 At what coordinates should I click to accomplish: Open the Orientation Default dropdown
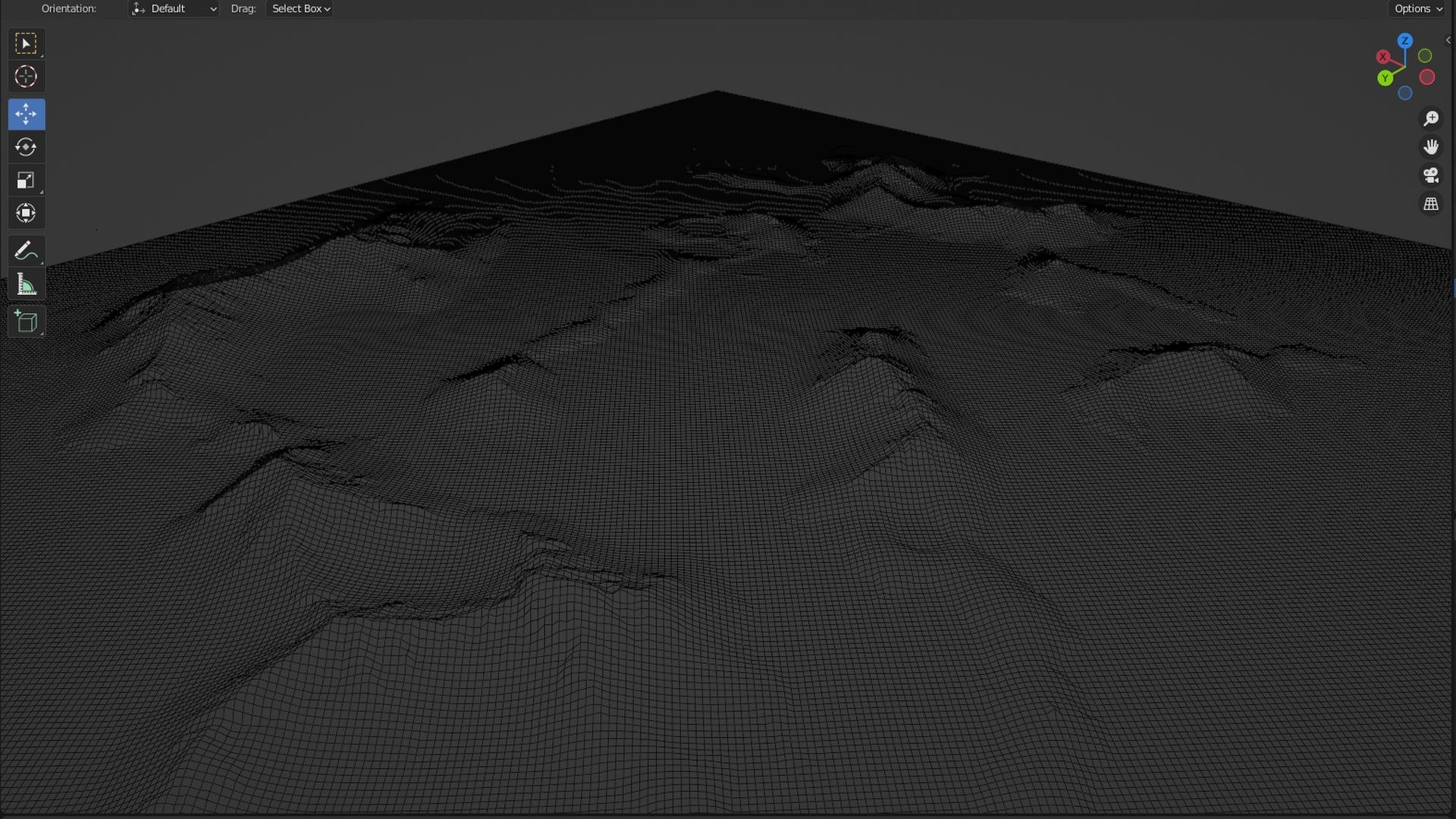[x=174, y=9]
